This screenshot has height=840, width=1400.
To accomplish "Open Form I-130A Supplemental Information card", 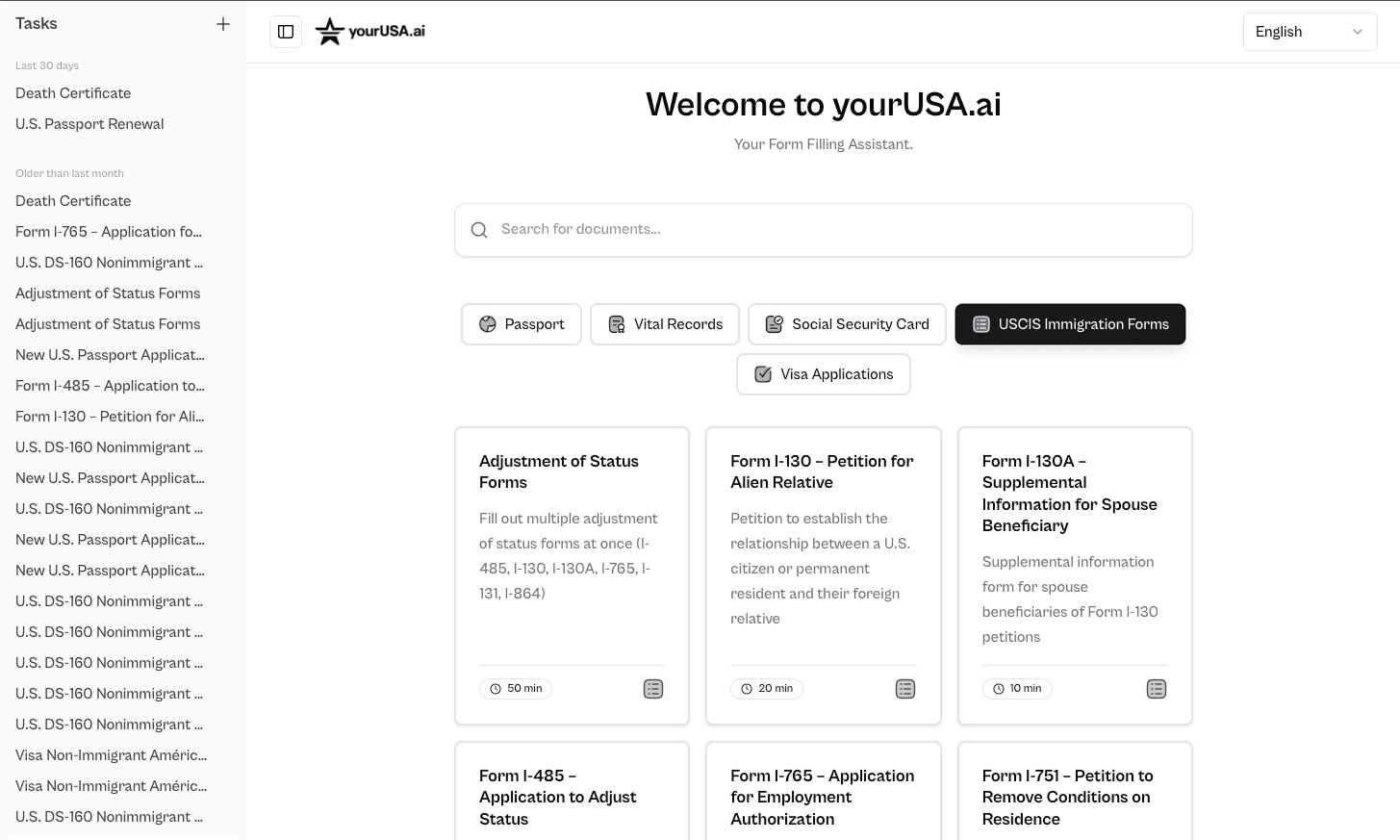I will 1075,575.
